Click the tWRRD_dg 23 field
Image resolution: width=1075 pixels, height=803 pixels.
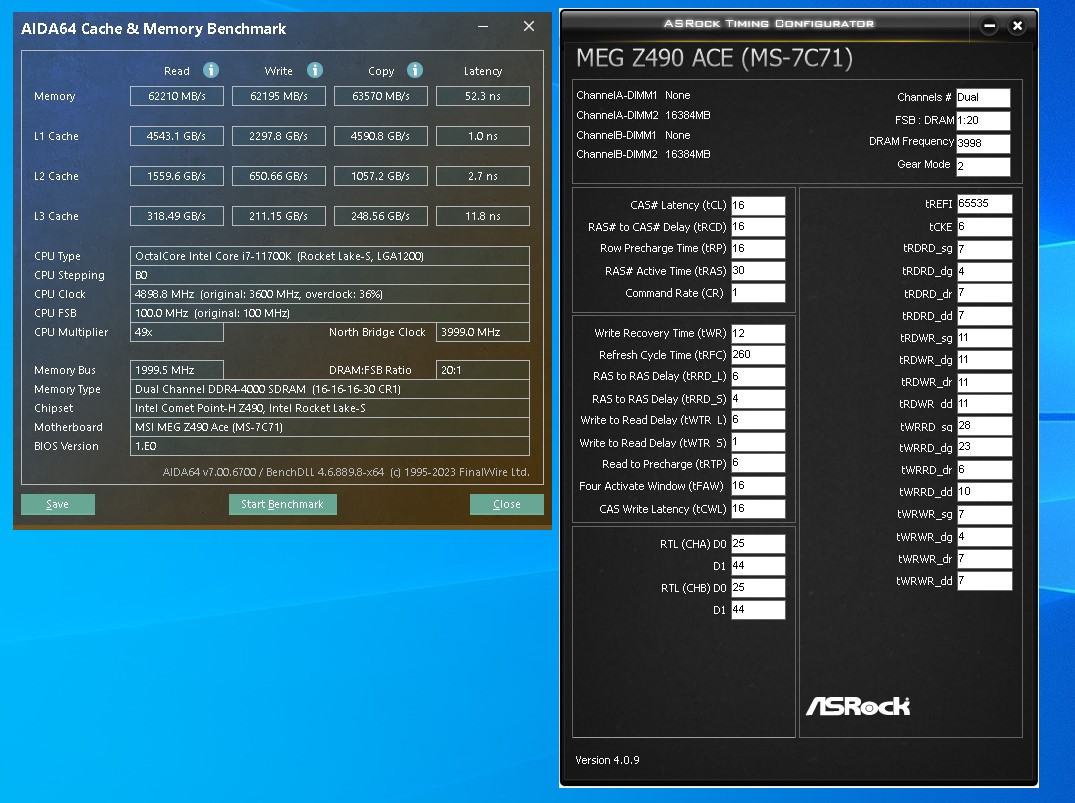click(x=985, y=447)
